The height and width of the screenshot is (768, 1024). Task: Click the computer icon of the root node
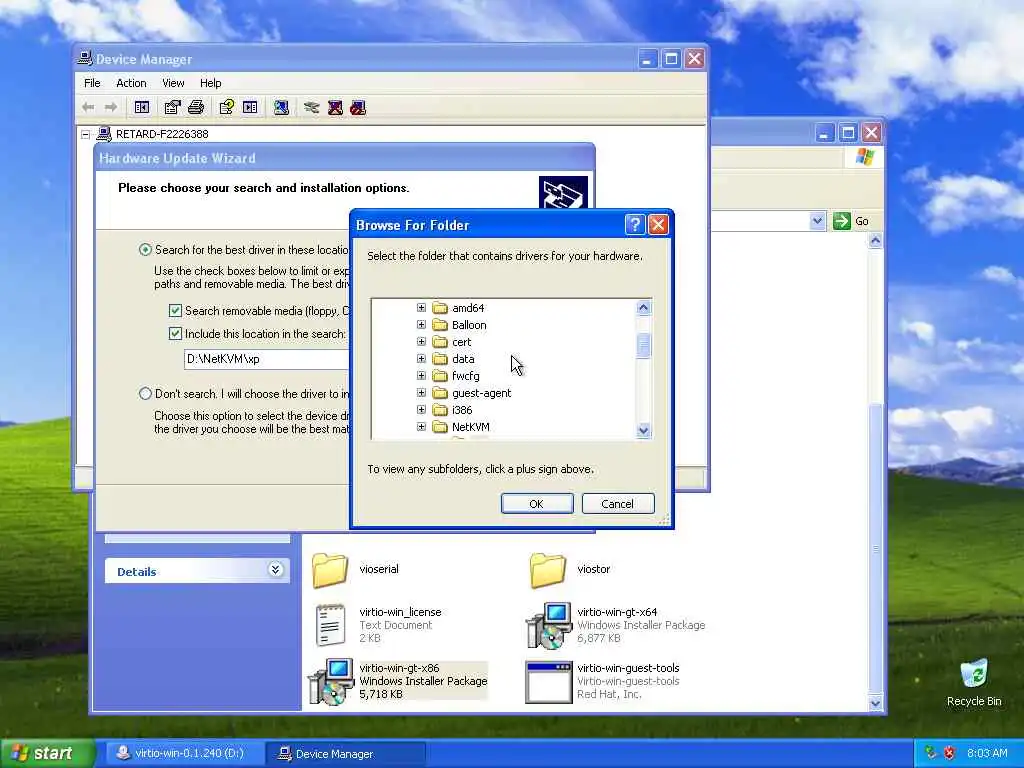pyautogui.click(x=104, y=134)
